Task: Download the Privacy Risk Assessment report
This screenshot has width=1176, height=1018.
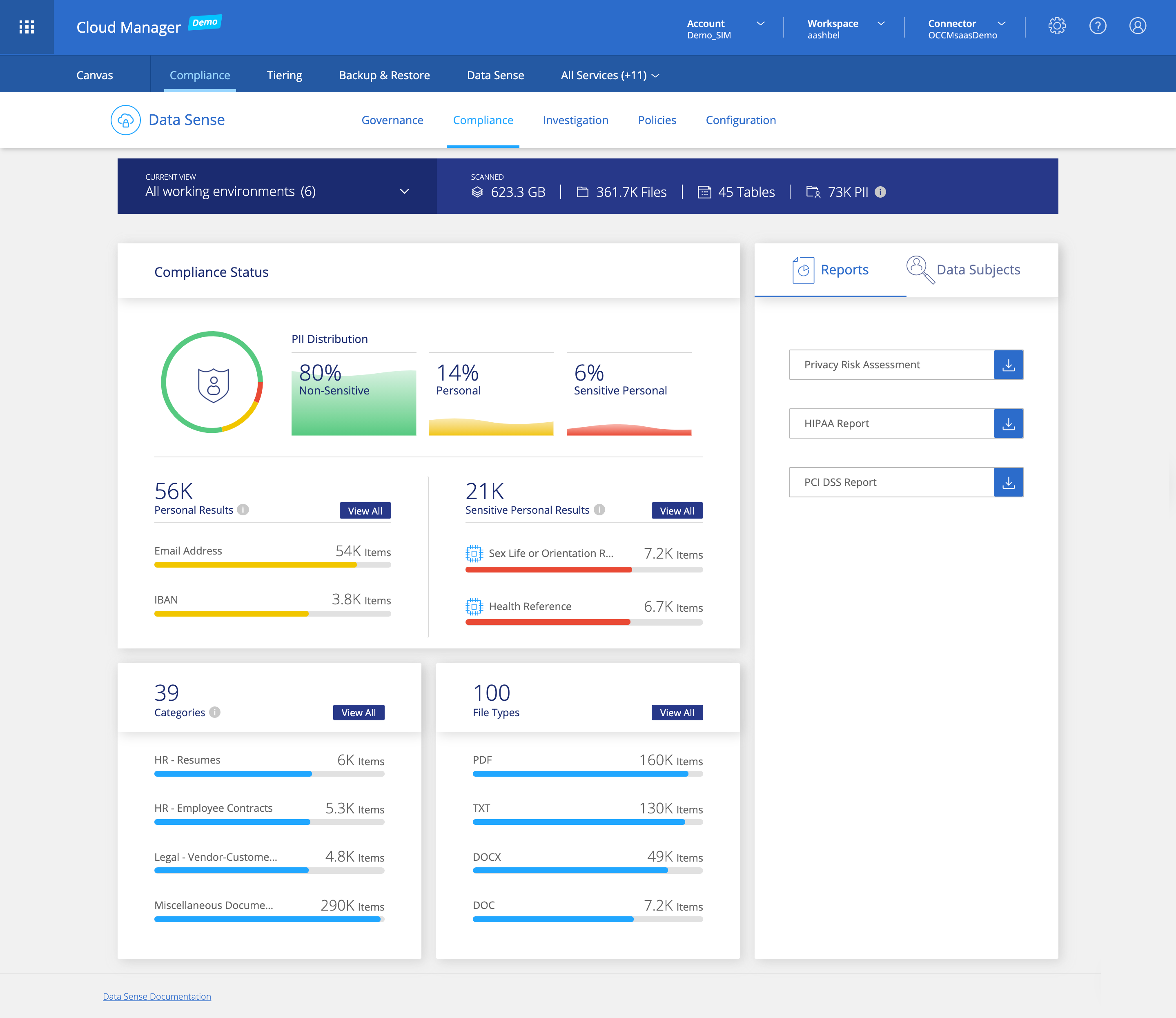Action: click(x=1009, y=365)
